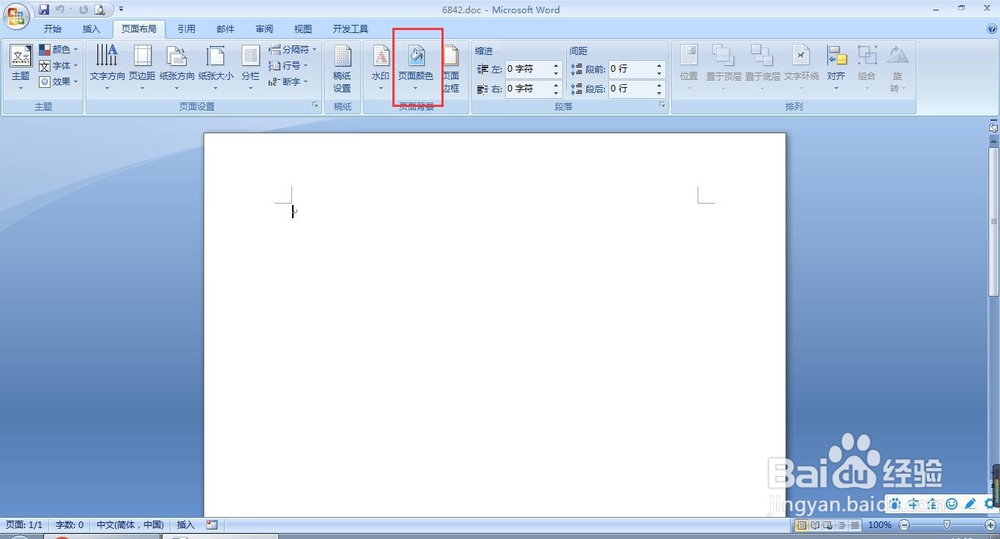Screen dimensions: 1000x539
Task: Click the 段后 spacing after field
Action: pos(631,89)
